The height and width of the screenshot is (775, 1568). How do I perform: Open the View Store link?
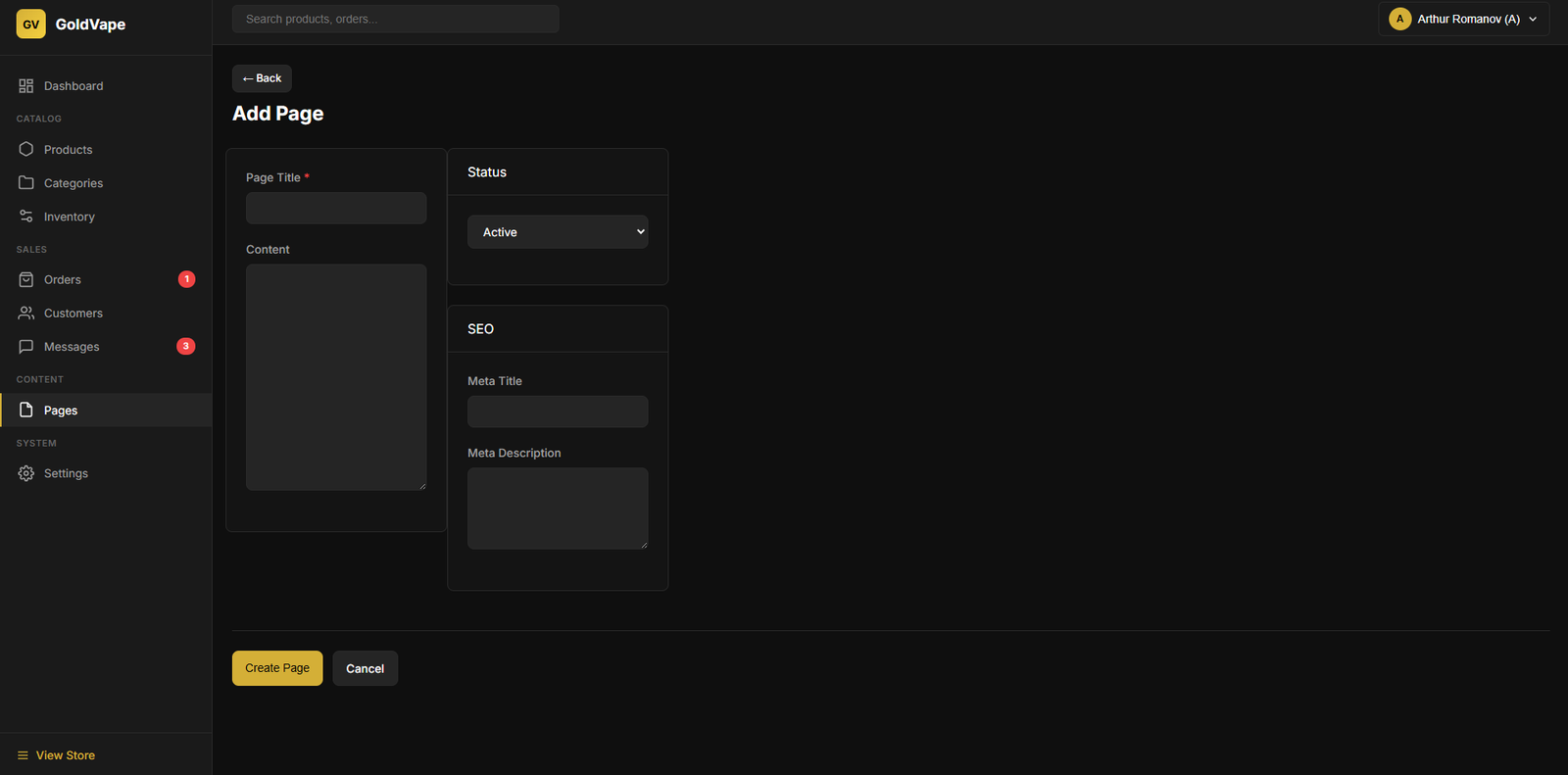pos(65,755)
